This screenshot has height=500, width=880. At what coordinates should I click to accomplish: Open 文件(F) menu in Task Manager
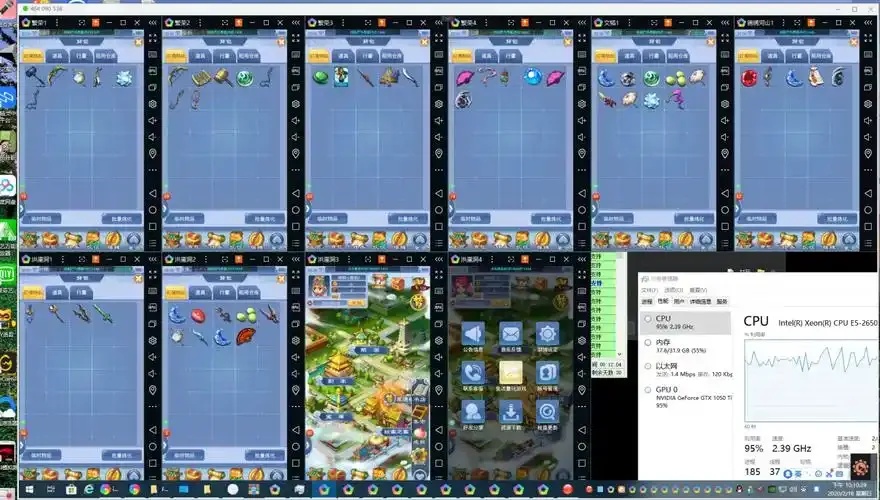[649, 290]
